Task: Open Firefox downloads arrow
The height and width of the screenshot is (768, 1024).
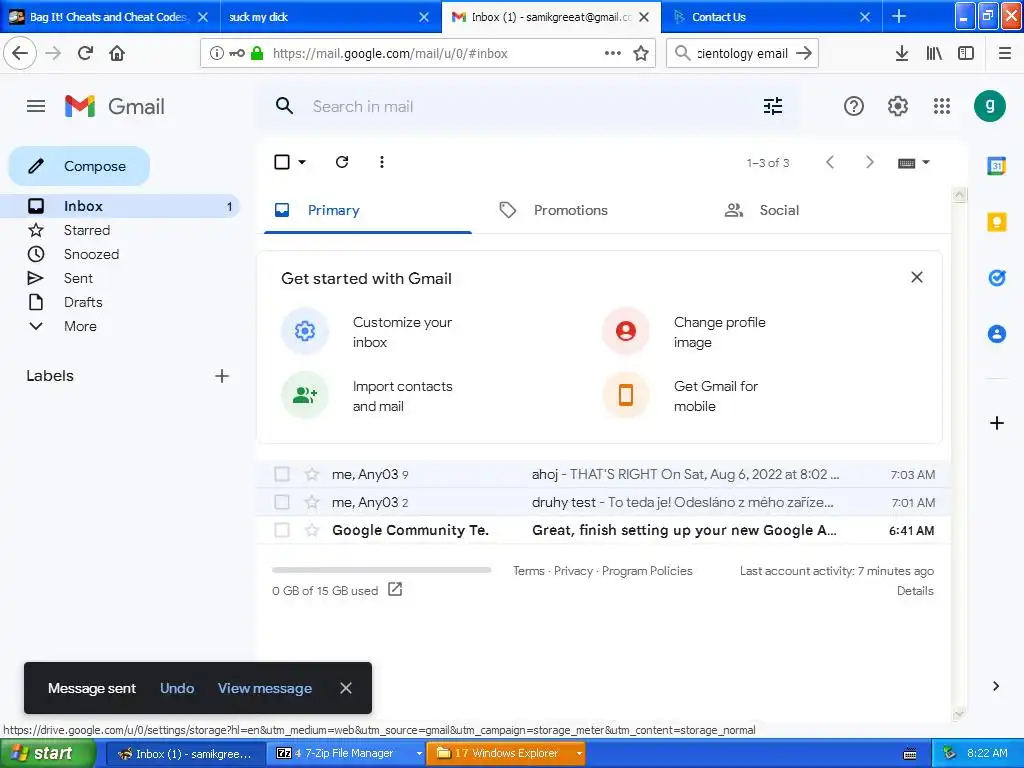Action: pos(902,53)
